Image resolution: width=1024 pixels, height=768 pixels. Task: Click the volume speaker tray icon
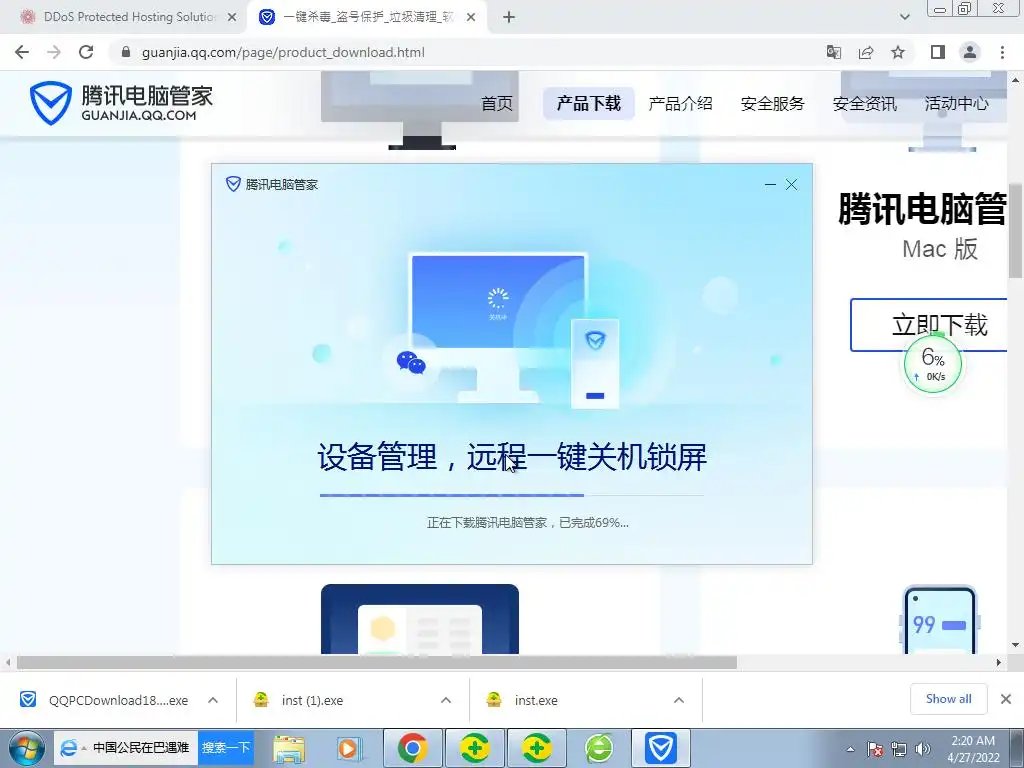point(922,749)
